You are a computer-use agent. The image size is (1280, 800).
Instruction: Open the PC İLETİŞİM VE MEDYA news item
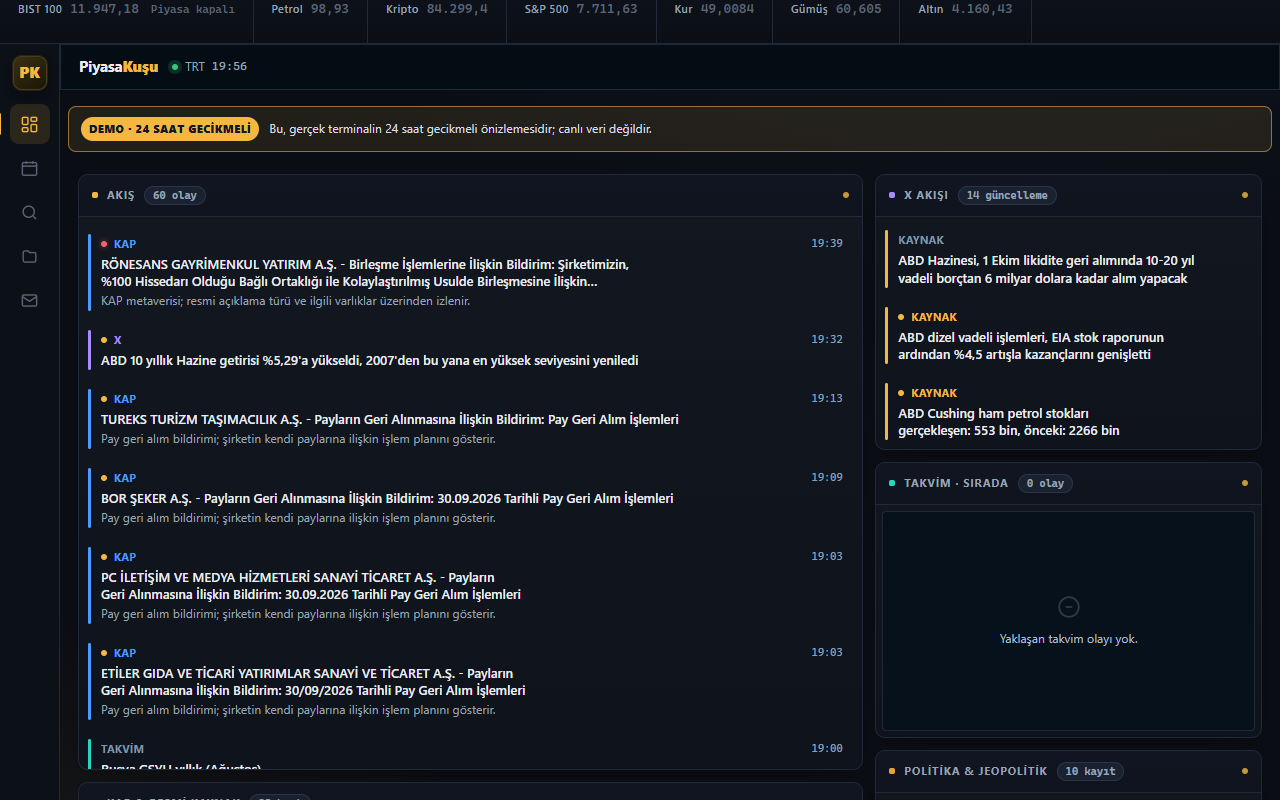[470, 585]
